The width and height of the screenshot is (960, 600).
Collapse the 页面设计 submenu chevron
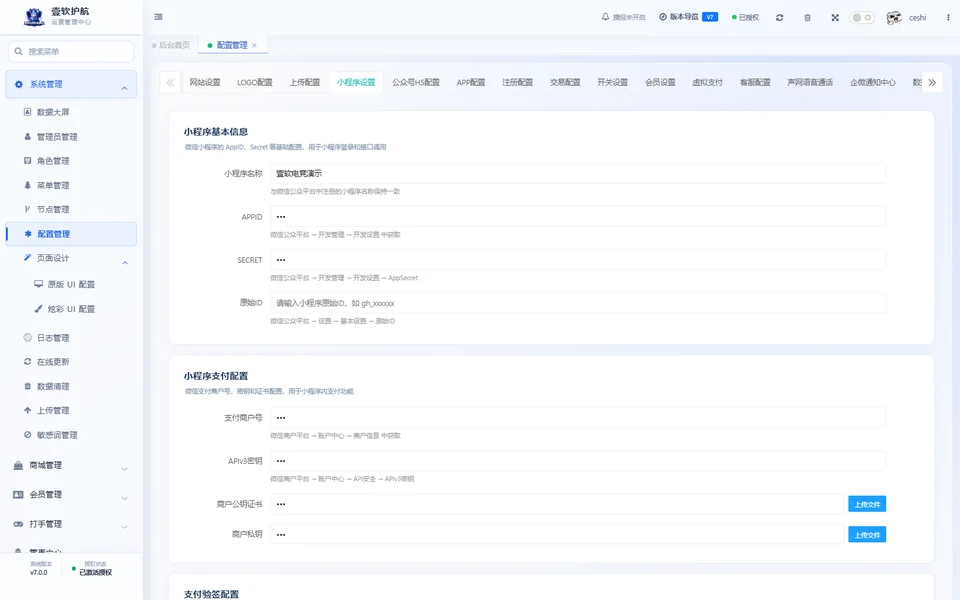click(125, 263)
